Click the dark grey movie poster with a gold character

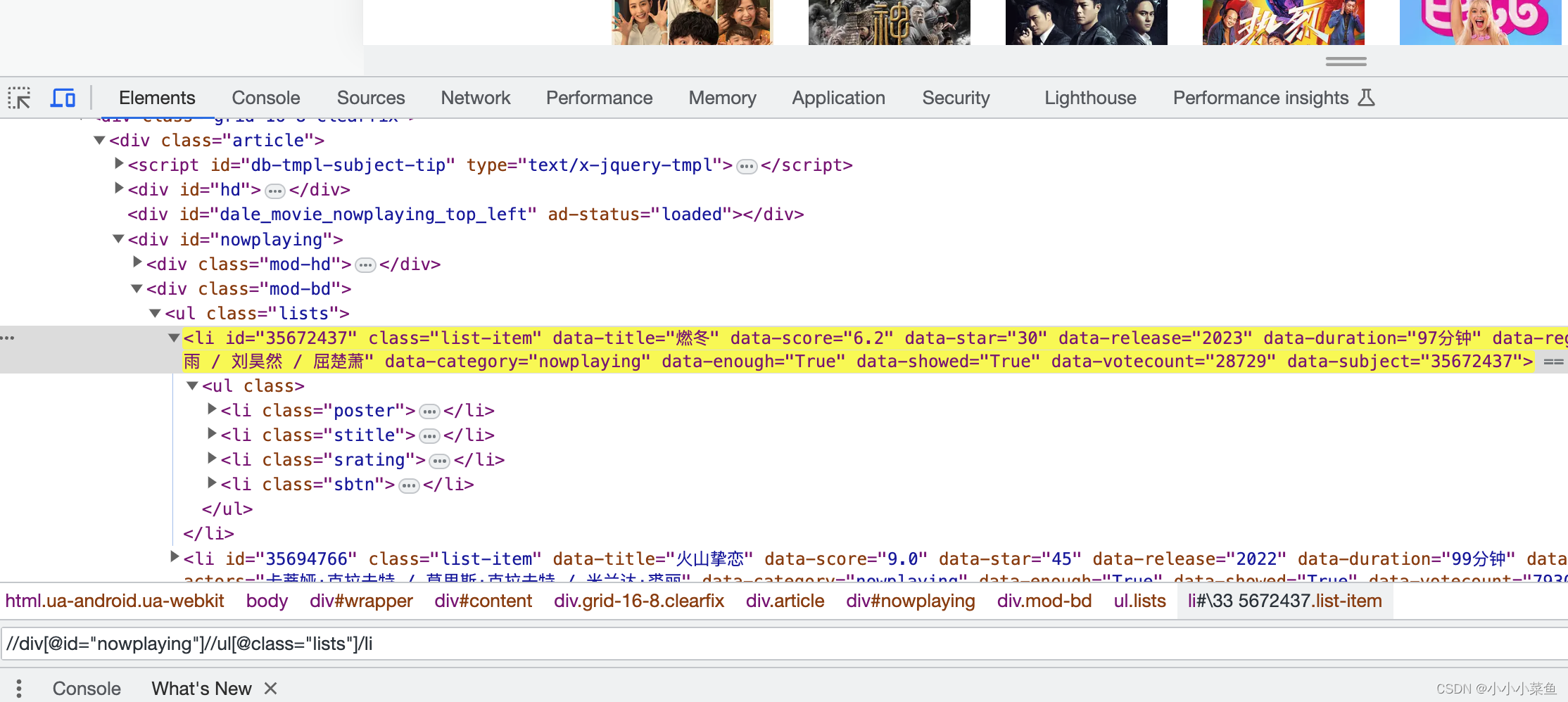[x=889, y=23]
